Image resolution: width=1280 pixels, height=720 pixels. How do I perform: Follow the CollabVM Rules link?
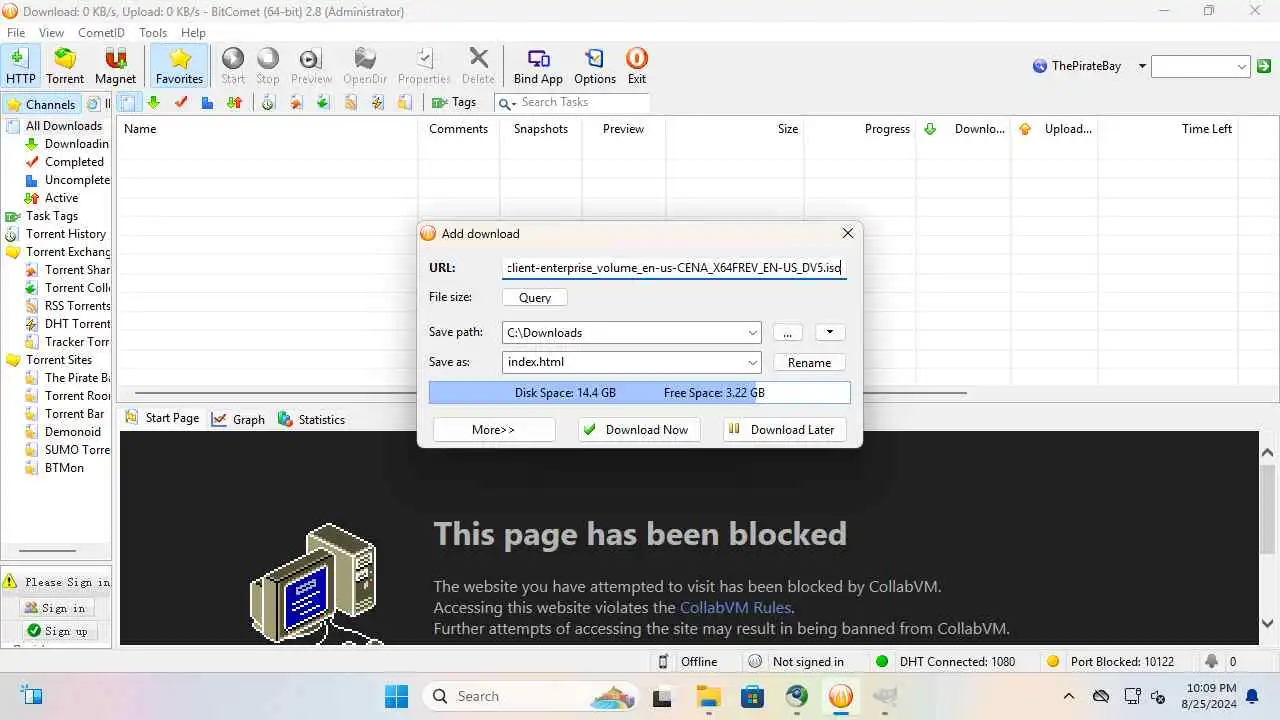(x=735, y=607)
